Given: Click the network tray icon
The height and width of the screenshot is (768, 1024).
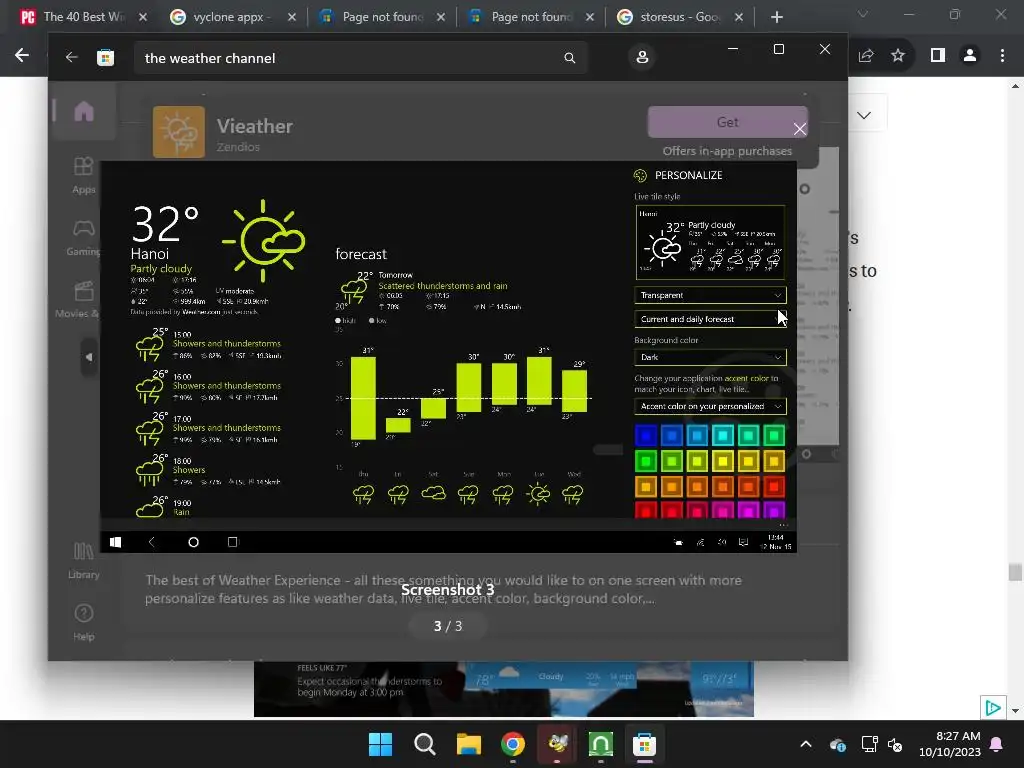Looking at the screenshot, I should point(869,744).
